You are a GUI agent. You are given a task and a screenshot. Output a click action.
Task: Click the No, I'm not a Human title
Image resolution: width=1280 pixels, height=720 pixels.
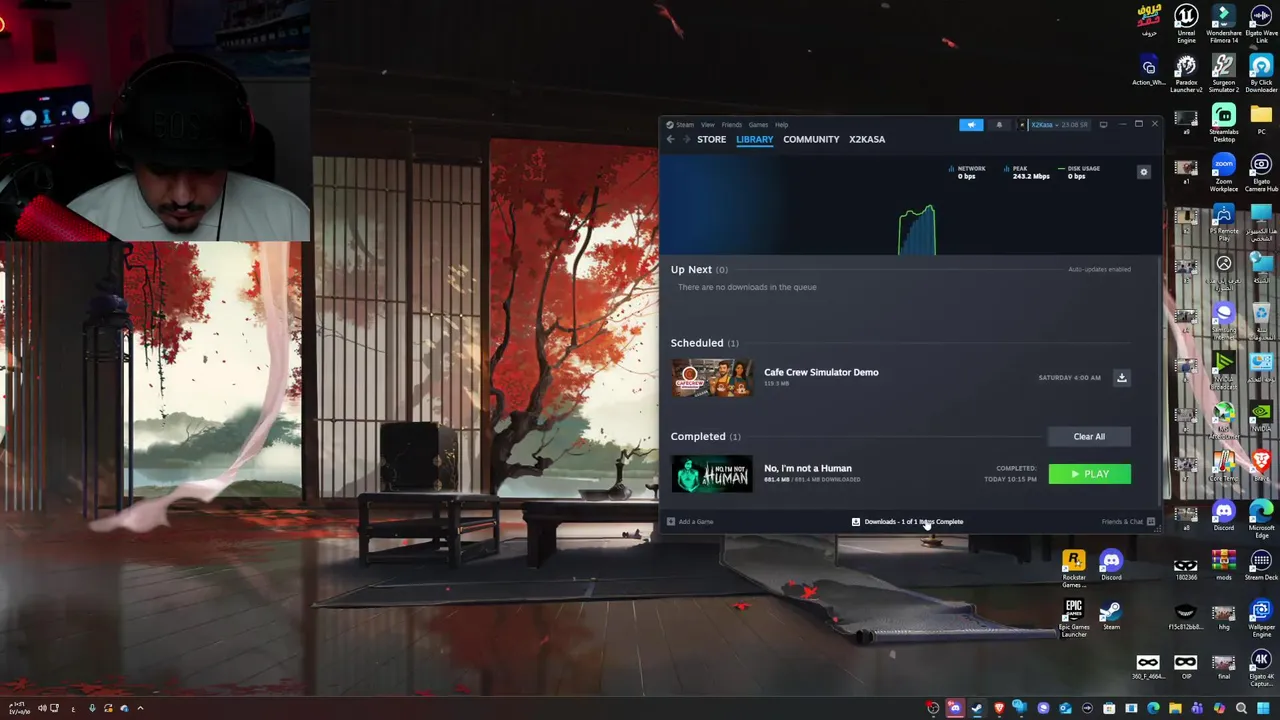808,468
